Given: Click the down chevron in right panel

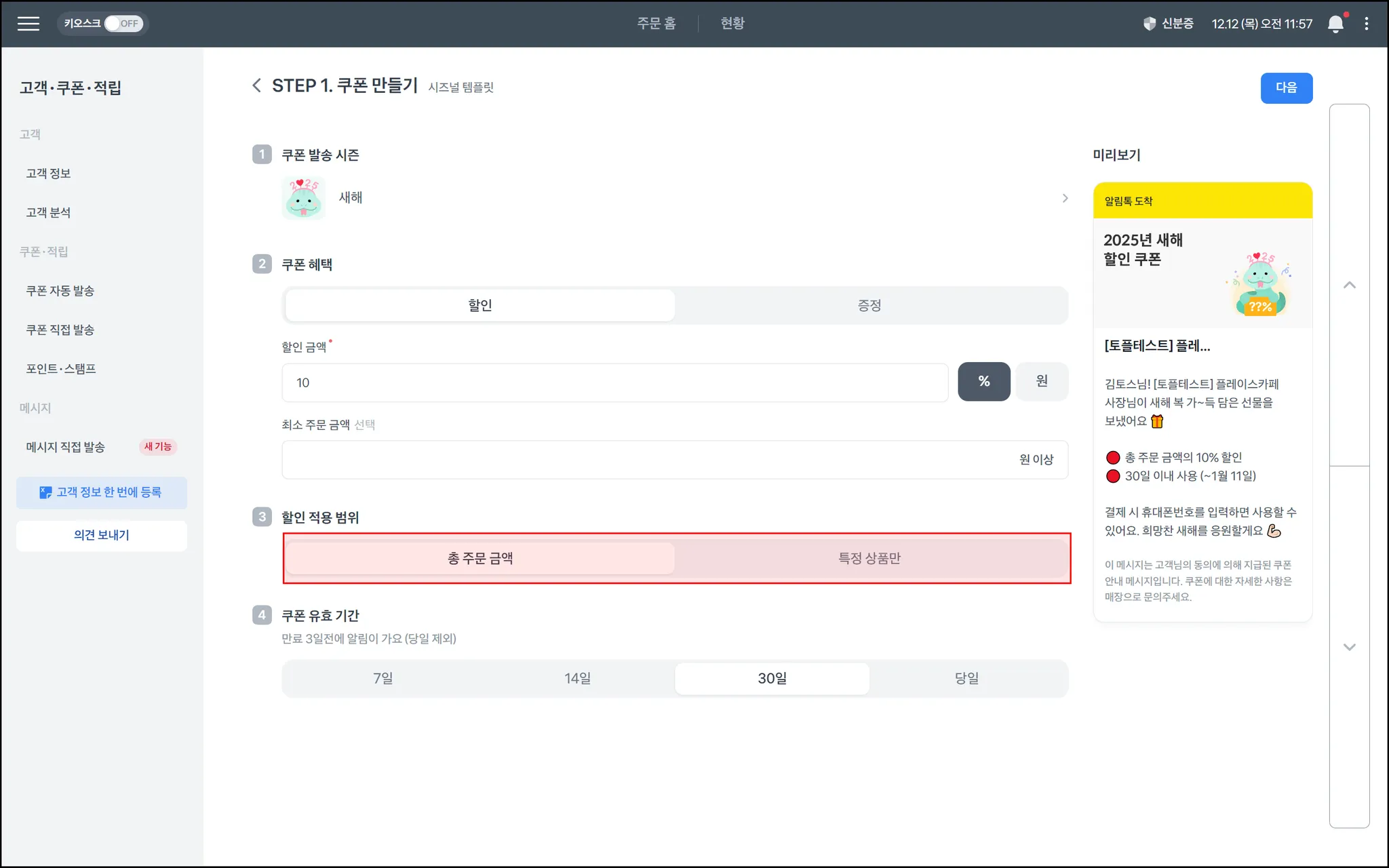Looking at the screenshot, I should (x=1350, y=647).
